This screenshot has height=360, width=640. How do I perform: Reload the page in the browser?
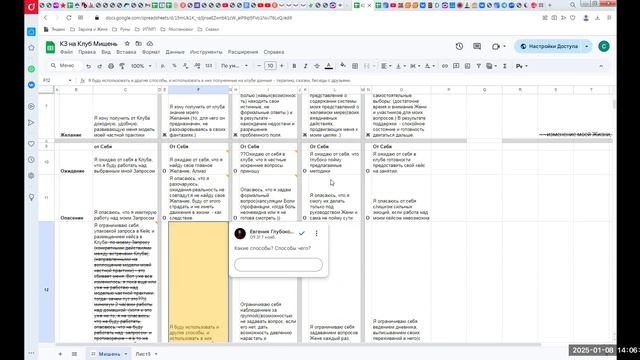pos(69,18)
